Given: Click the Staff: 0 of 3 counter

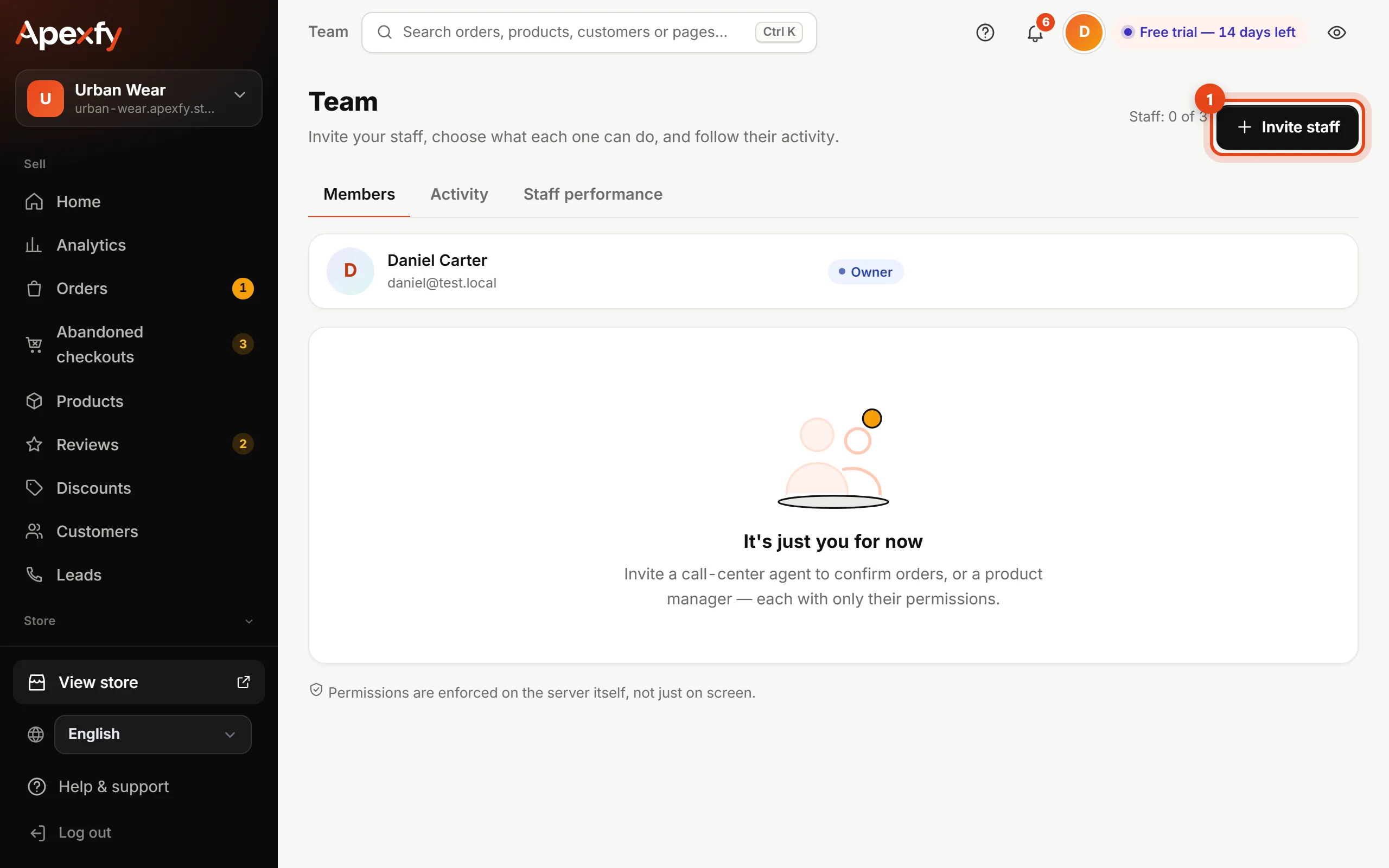Looking at the screenshot, I should pyautogui.click(x=1168, y=117).
